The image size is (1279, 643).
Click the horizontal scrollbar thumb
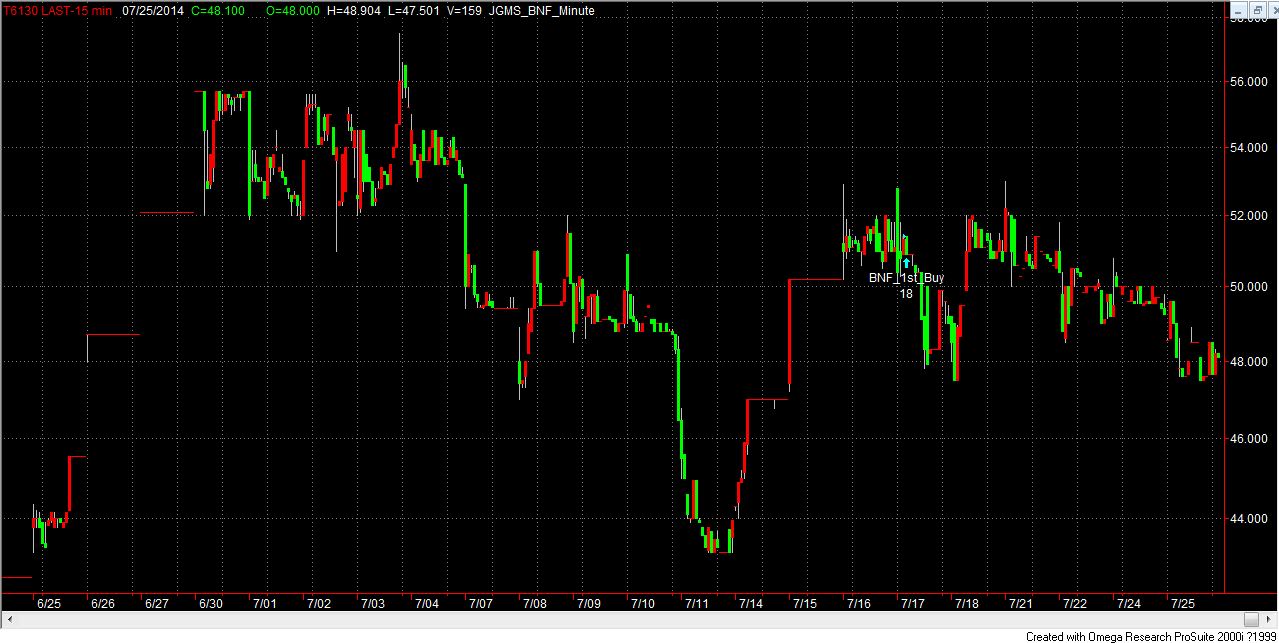[x=1251, y=620]
